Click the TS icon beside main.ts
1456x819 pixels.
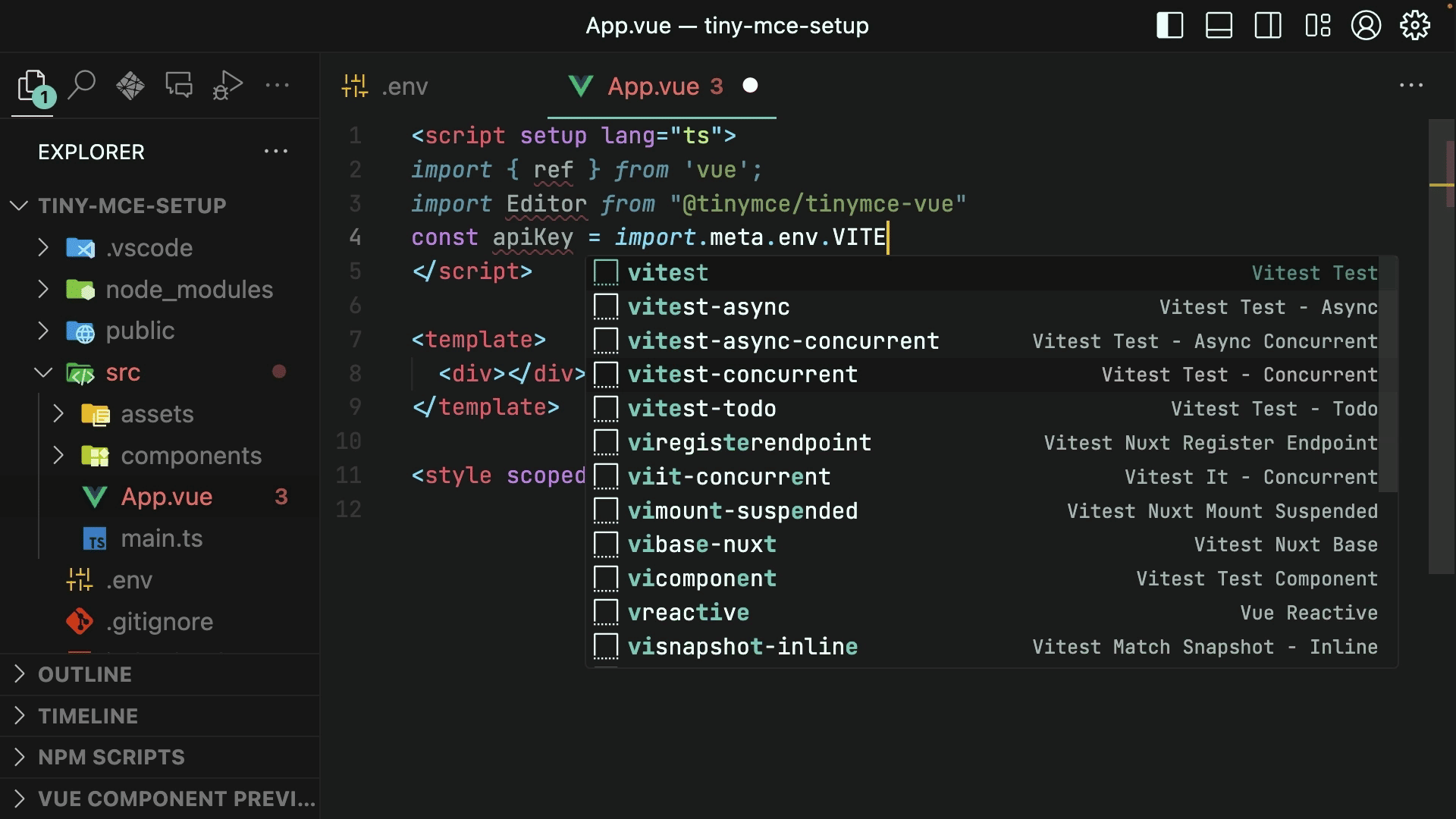tap(95, 538)
